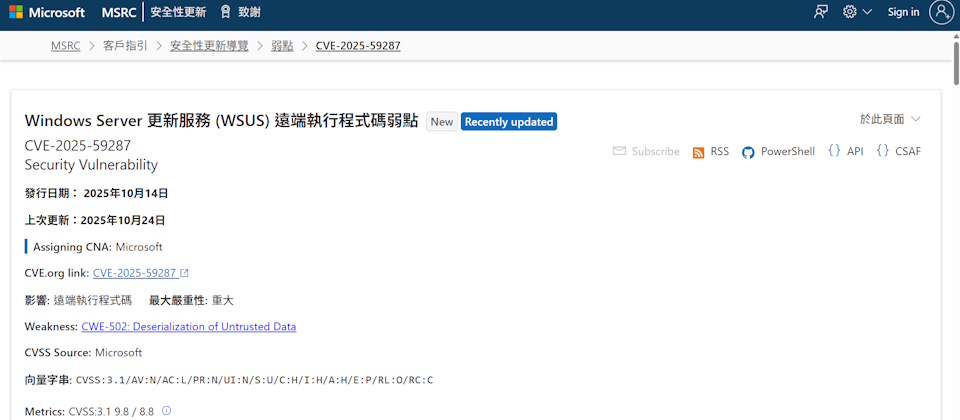Viewport: 960px width, 420px height.
Task: Open the feedback icon in header
Action: coord(821,12)
